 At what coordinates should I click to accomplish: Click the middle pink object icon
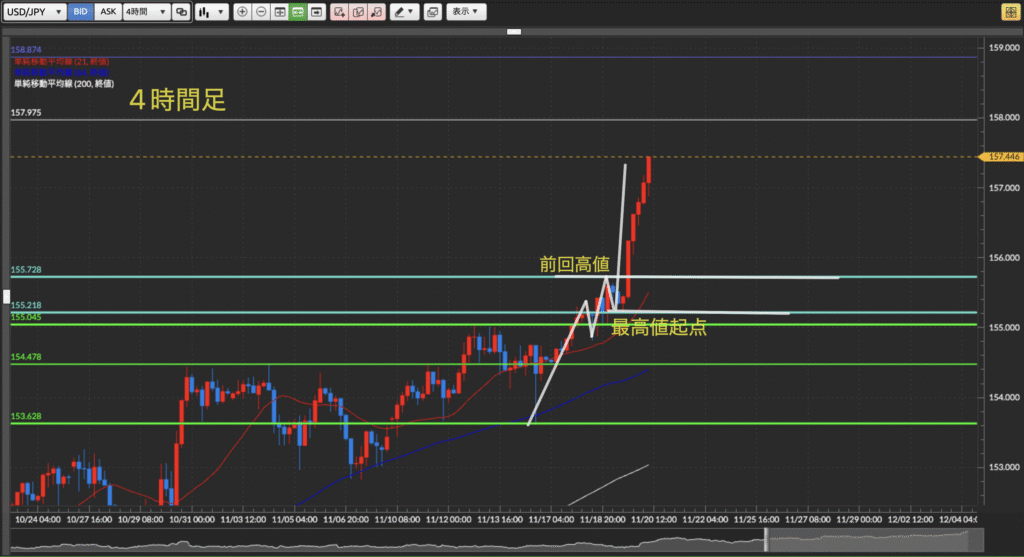pos(357,12)
